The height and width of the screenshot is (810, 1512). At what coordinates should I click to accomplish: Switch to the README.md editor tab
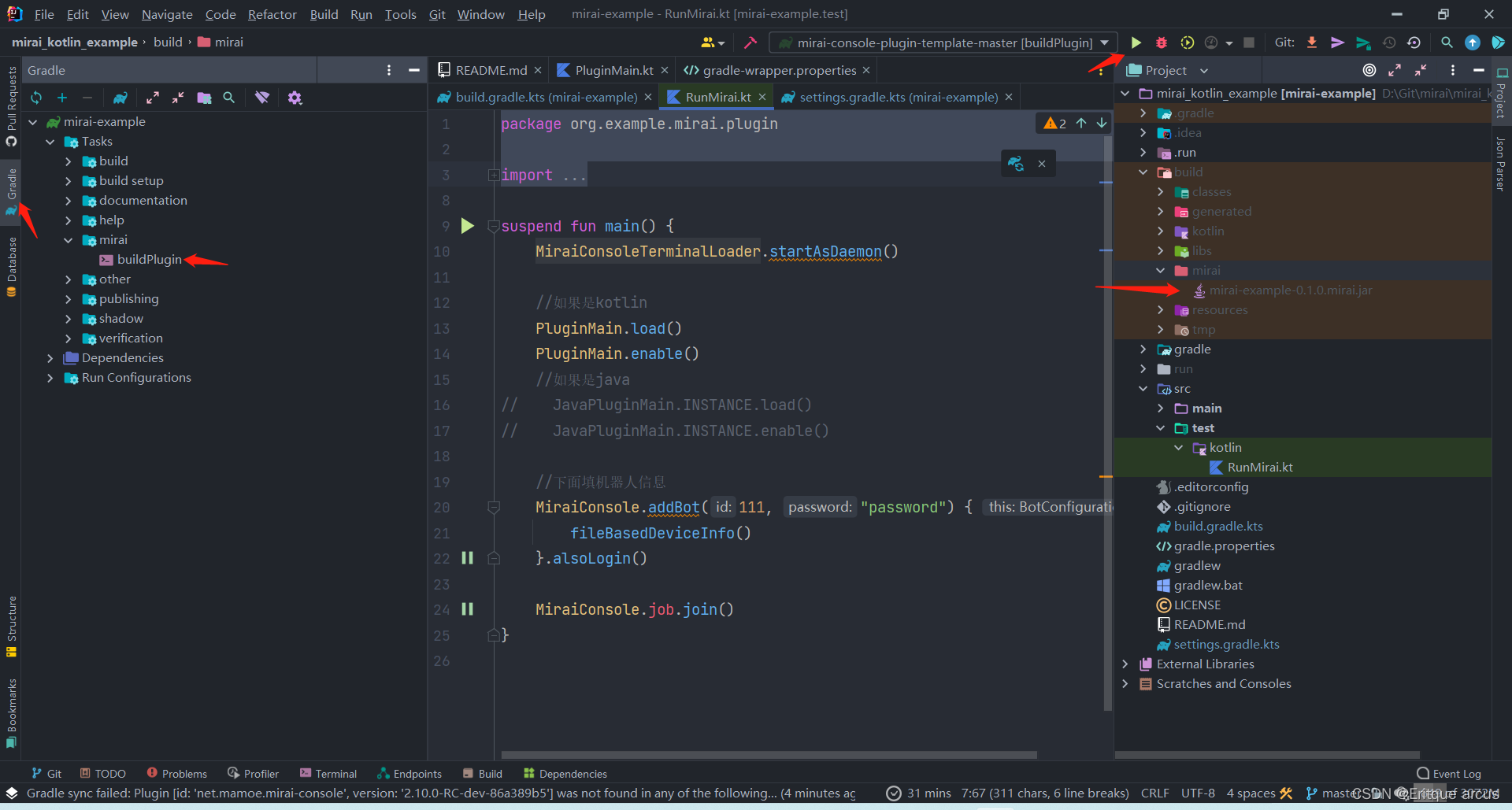click(x=488, y=70)
